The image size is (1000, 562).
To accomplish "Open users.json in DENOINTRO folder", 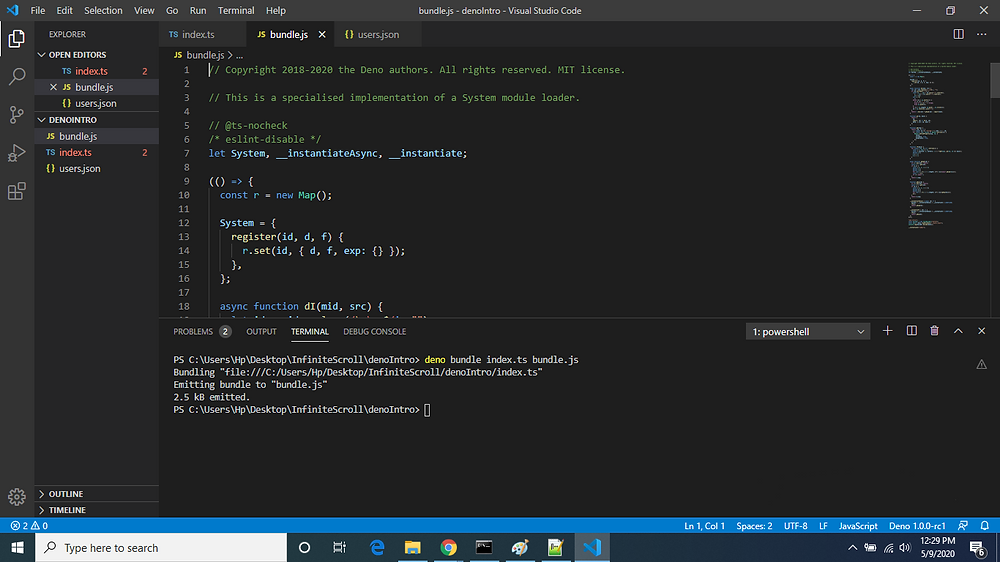I will (x=96, y=168).
